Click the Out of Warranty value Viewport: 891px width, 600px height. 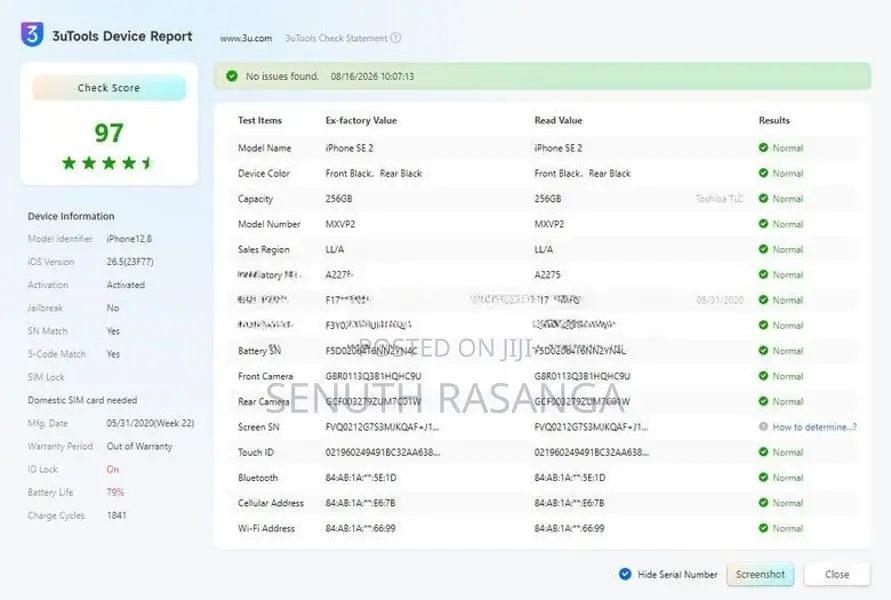pos(139,447)
